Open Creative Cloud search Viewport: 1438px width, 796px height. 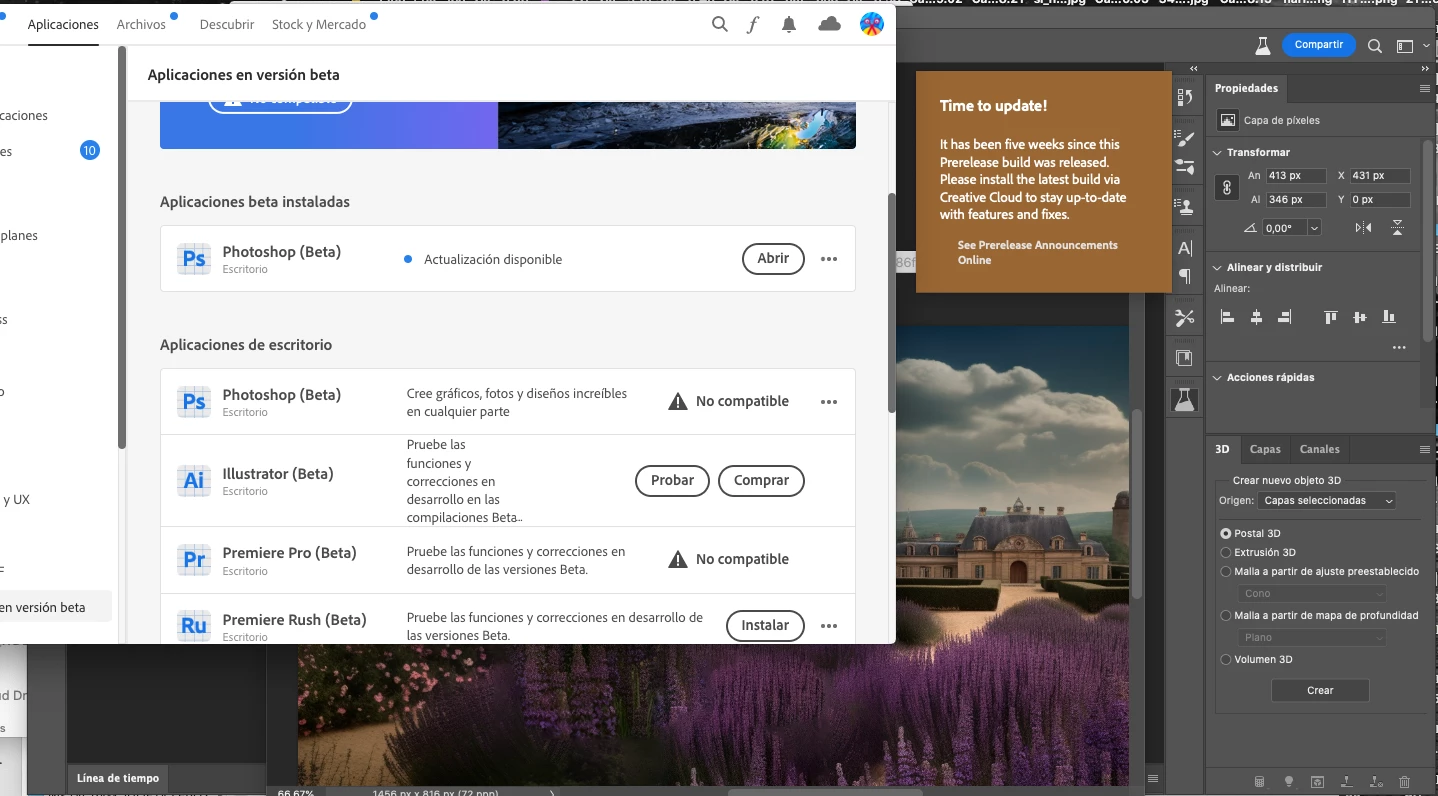pyautogui.click(x=719, y=25)
